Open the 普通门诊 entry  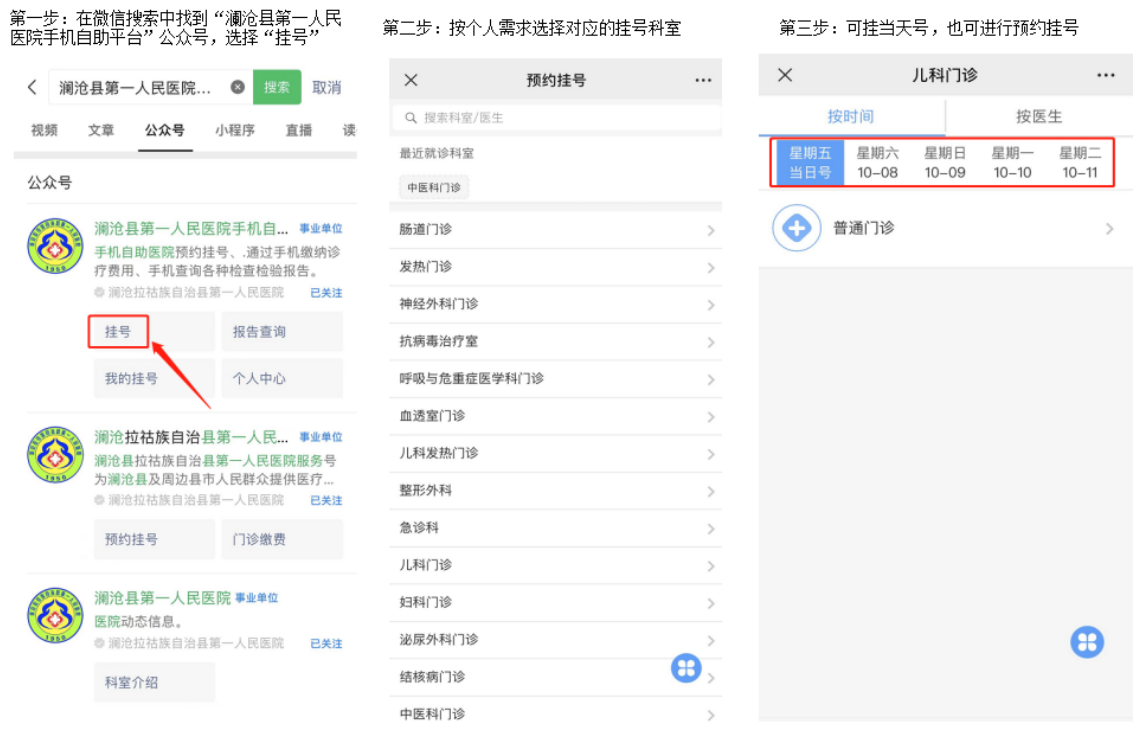click(x=945, y=228)
